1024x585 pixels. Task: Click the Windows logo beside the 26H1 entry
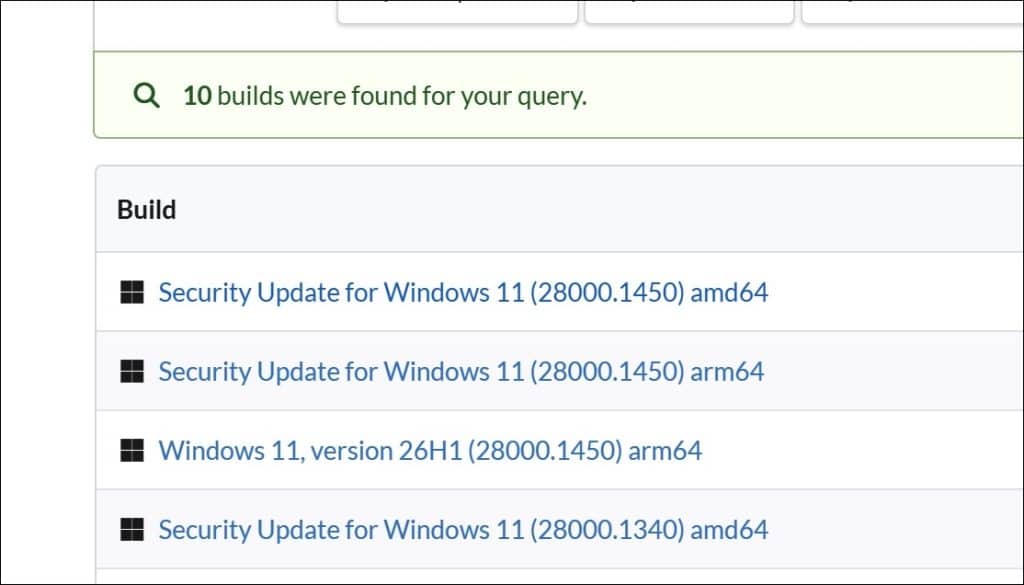(x=133, y=450)
